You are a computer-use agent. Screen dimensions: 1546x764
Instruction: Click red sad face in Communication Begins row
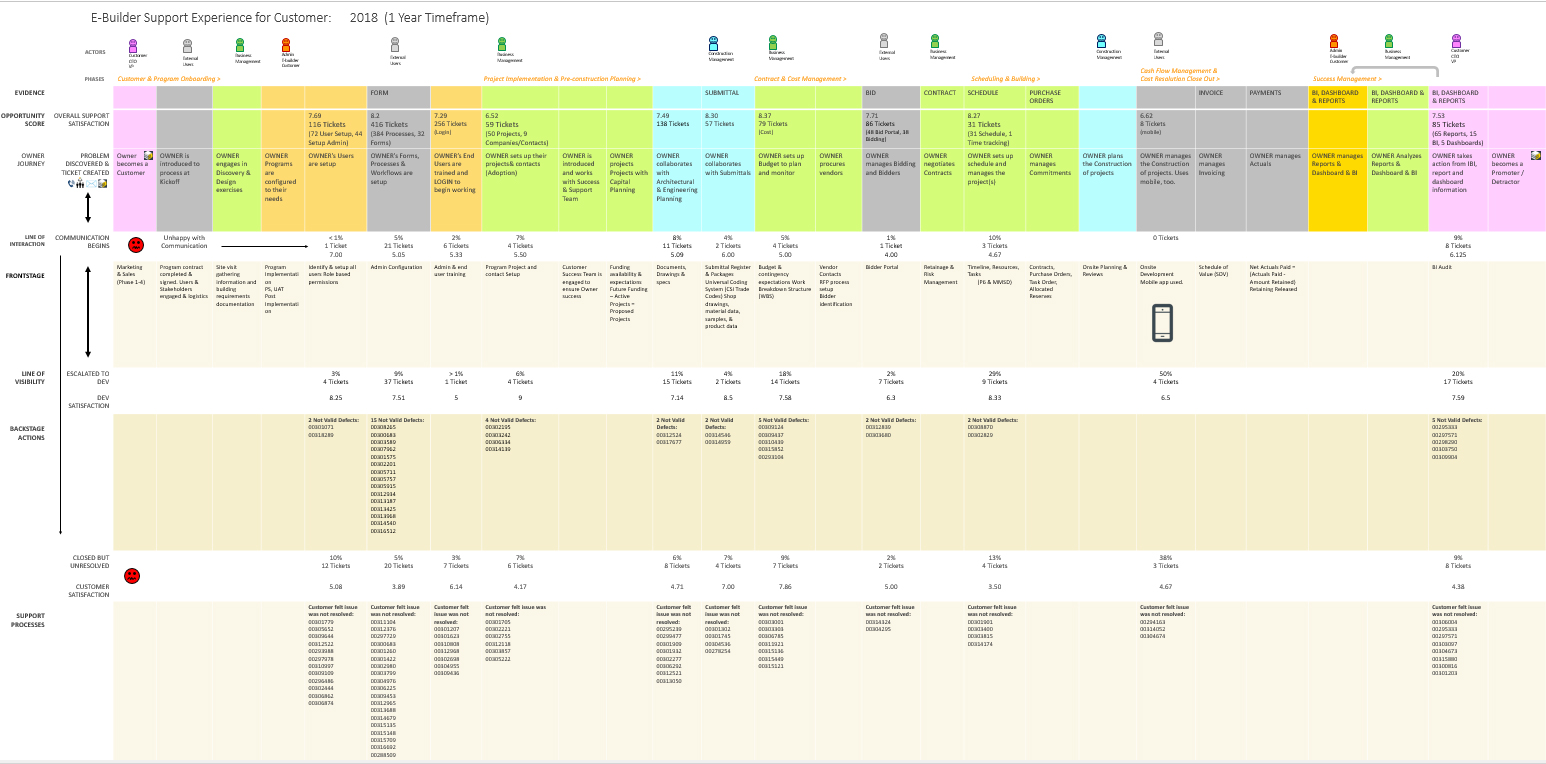136,244
